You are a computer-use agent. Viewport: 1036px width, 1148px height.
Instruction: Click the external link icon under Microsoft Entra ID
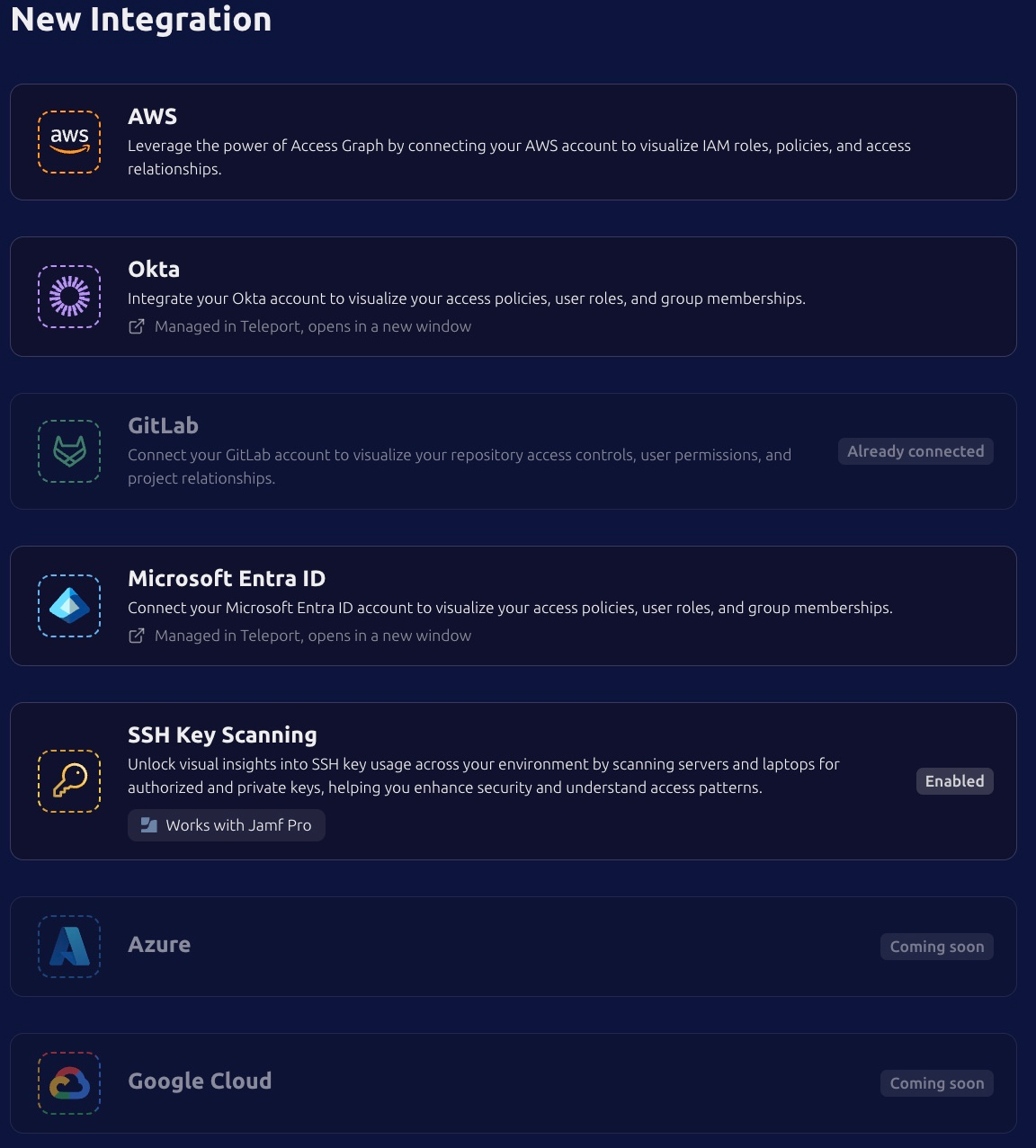(136, 636)
